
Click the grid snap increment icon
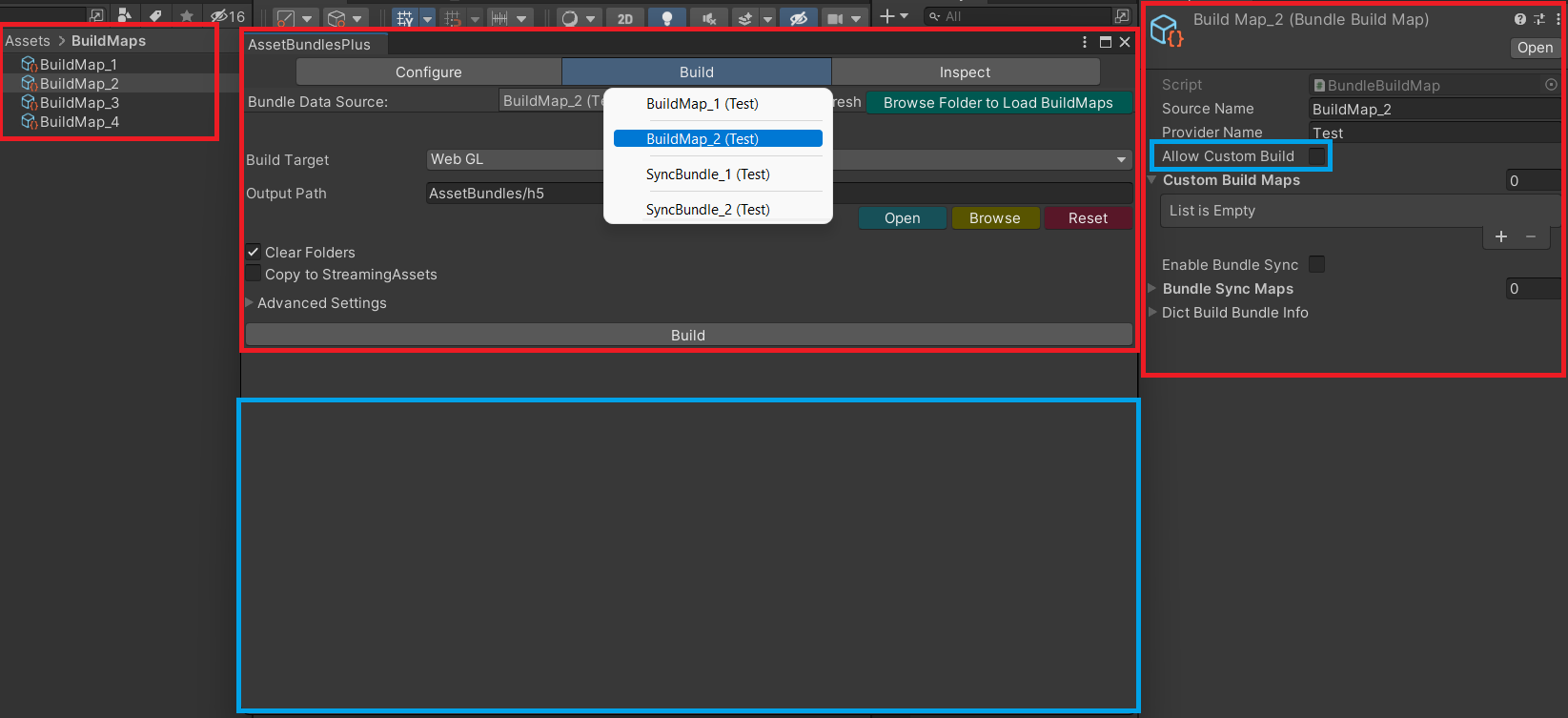[x=452, y=18]
